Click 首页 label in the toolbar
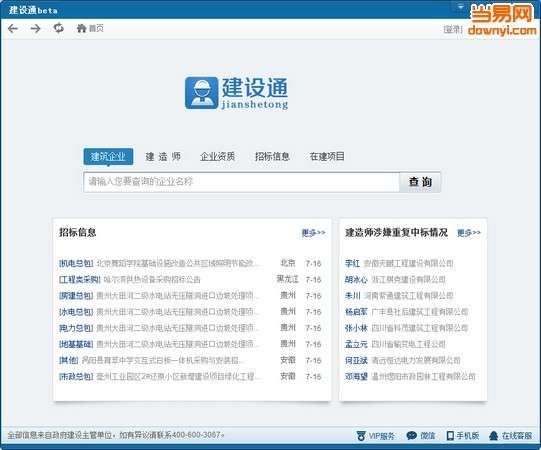This screenshot has height=450, width=541. click(96, 28)
